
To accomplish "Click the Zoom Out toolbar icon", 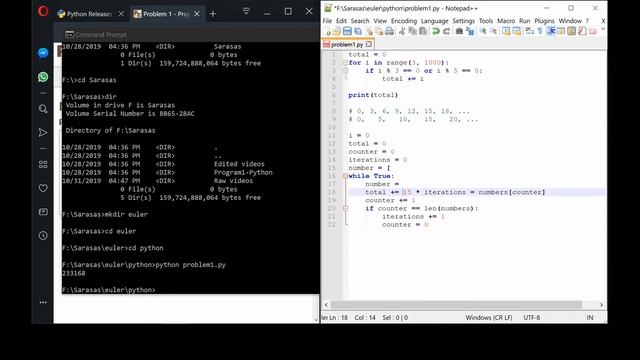I will pos(493,31).
